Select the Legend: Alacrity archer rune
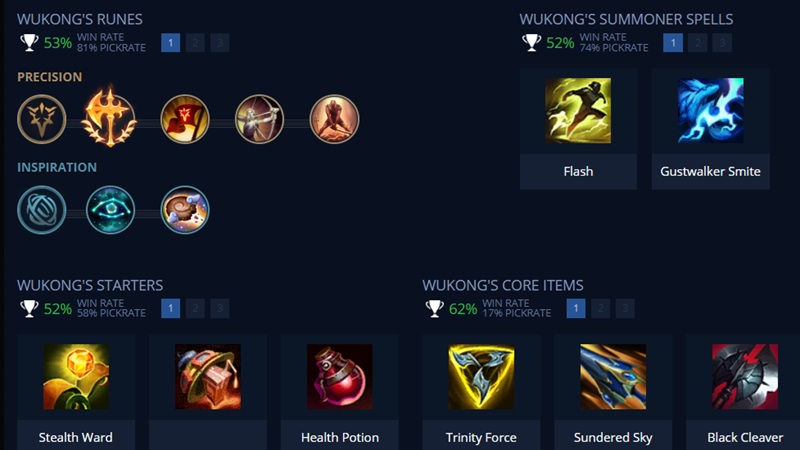Image resolution: width=800 pixels, height=450 pixels. coord(259,119)
